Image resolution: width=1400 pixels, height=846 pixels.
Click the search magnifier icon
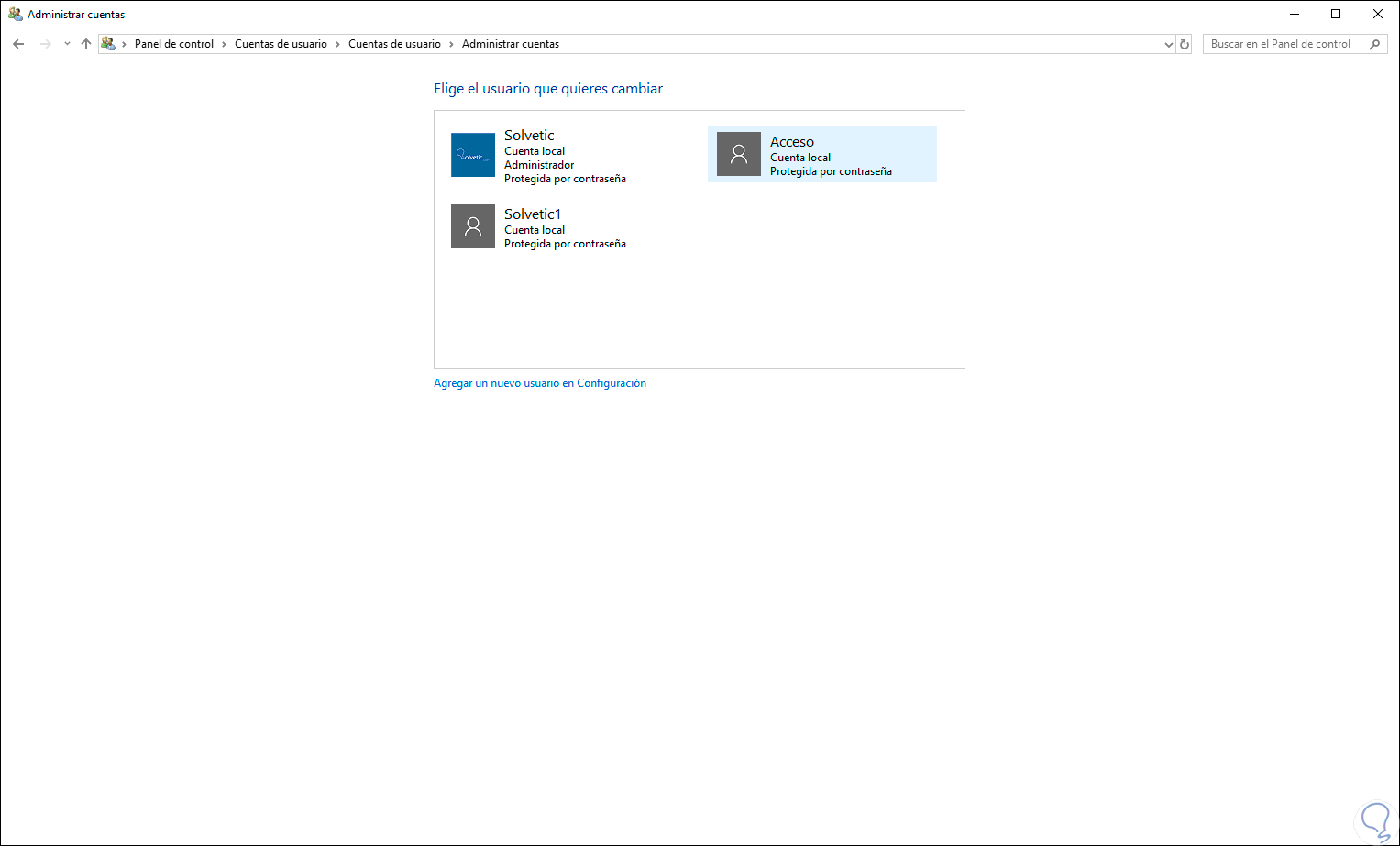click(1374, 44)
